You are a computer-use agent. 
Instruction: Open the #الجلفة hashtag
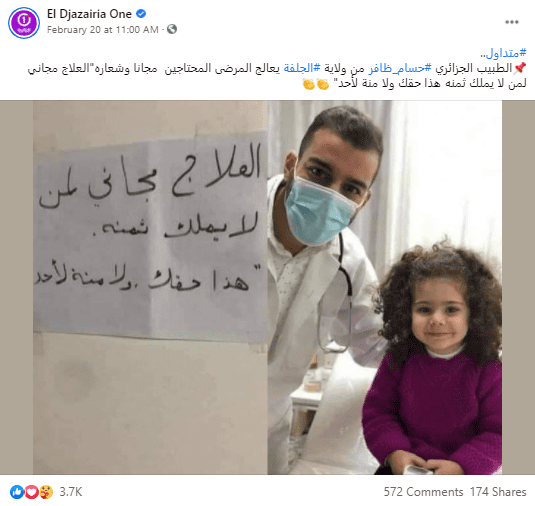302,68
